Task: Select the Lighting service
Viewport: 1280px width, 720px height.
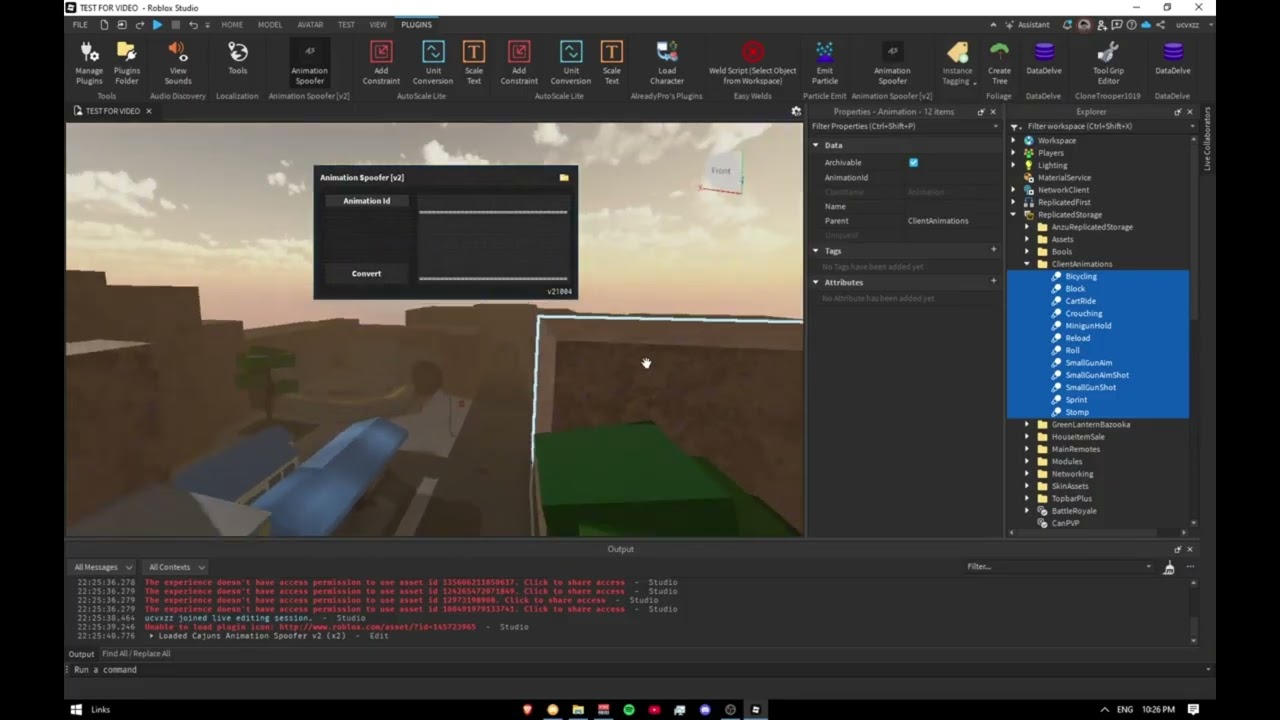Action: 1052,165
